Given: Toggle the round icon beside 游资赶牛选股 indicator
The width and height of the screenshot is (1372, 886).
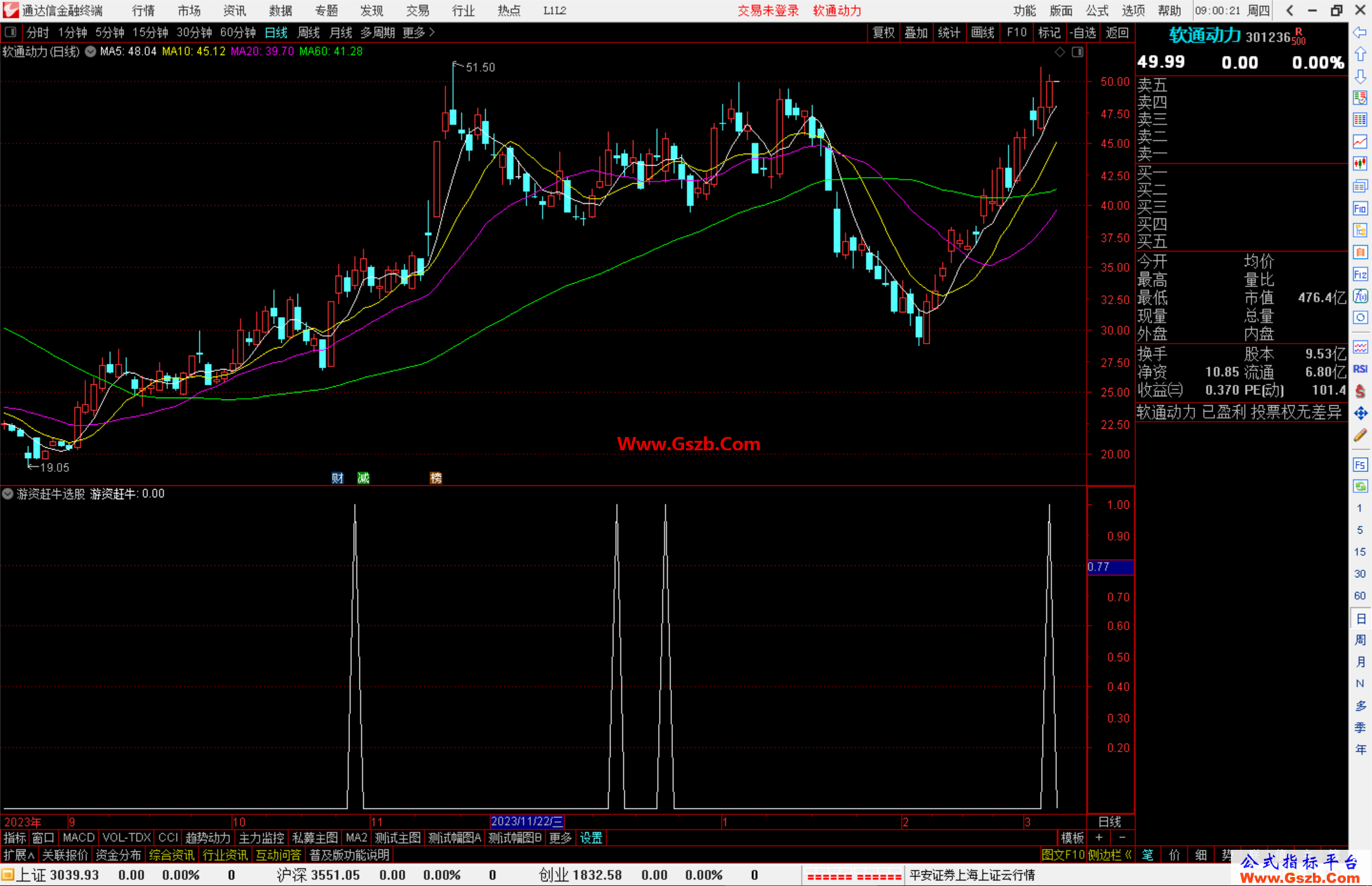Looking at the screenshot, I should point(8,493).
